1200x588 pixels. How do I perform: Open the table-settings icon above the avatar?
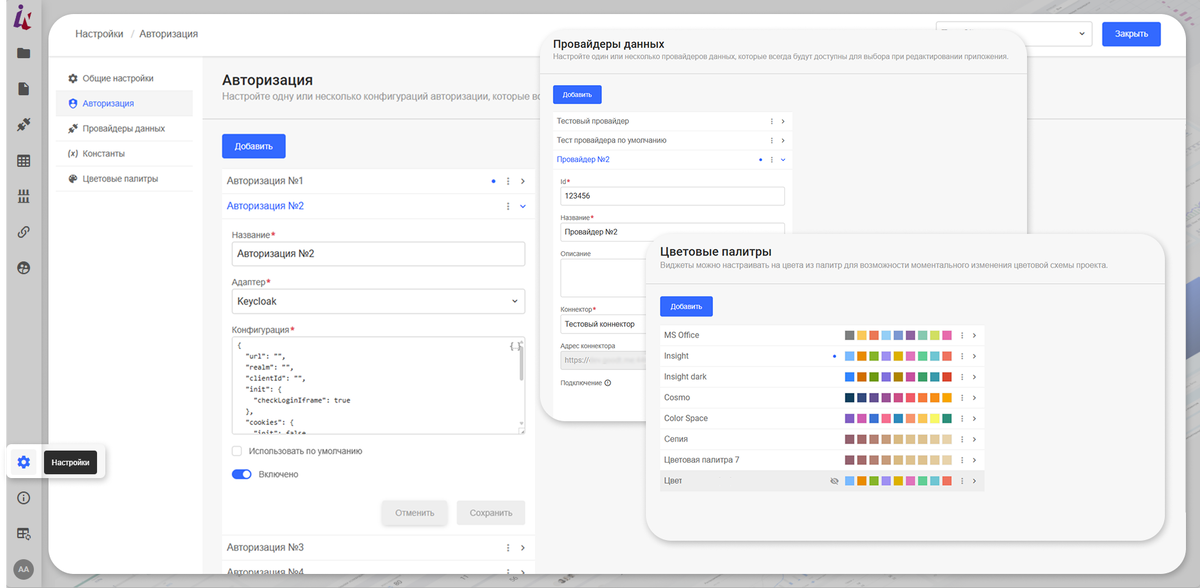pyautogui.click(x=24, y=534)
